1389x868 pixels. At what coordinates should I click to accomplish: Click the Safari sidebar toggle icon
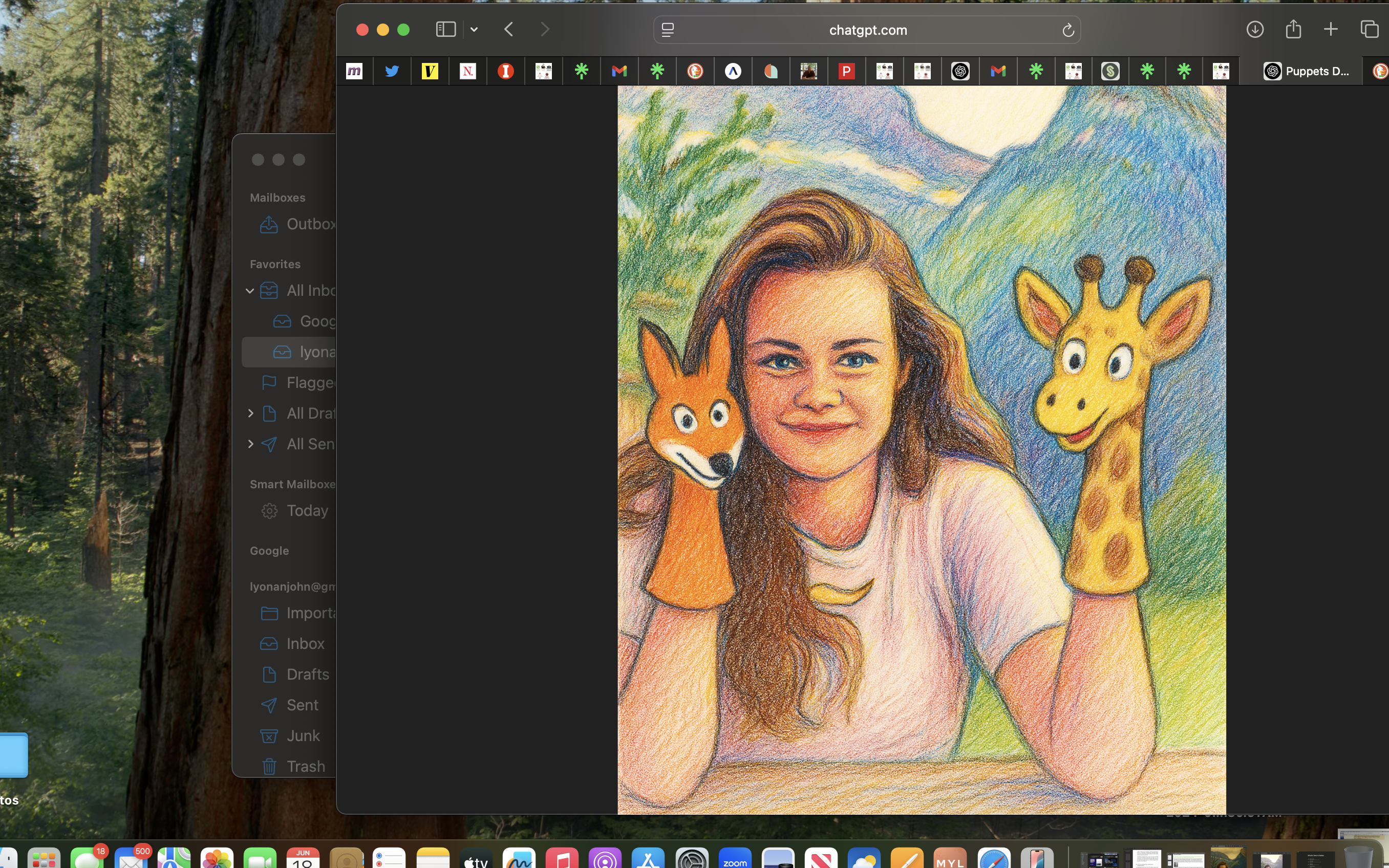(x=445, y=29)
